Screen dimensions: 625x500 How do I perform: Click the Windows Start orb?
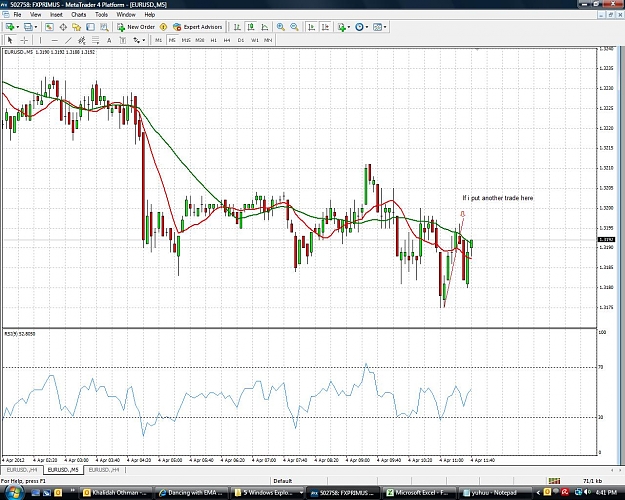click(x=14, y=492)
